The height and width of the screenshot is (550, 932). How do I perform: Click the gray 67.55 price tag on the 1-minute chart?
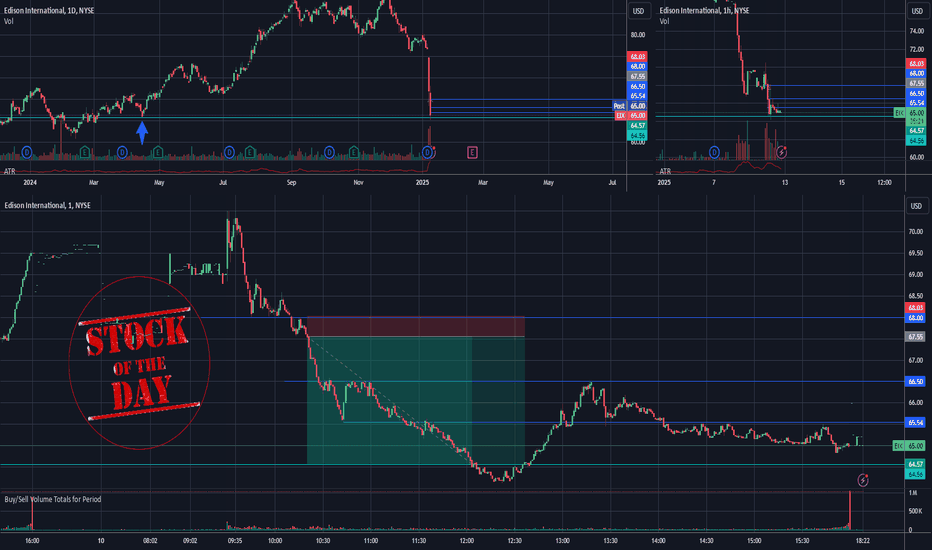pyautogui.click(x=915, y=337)
